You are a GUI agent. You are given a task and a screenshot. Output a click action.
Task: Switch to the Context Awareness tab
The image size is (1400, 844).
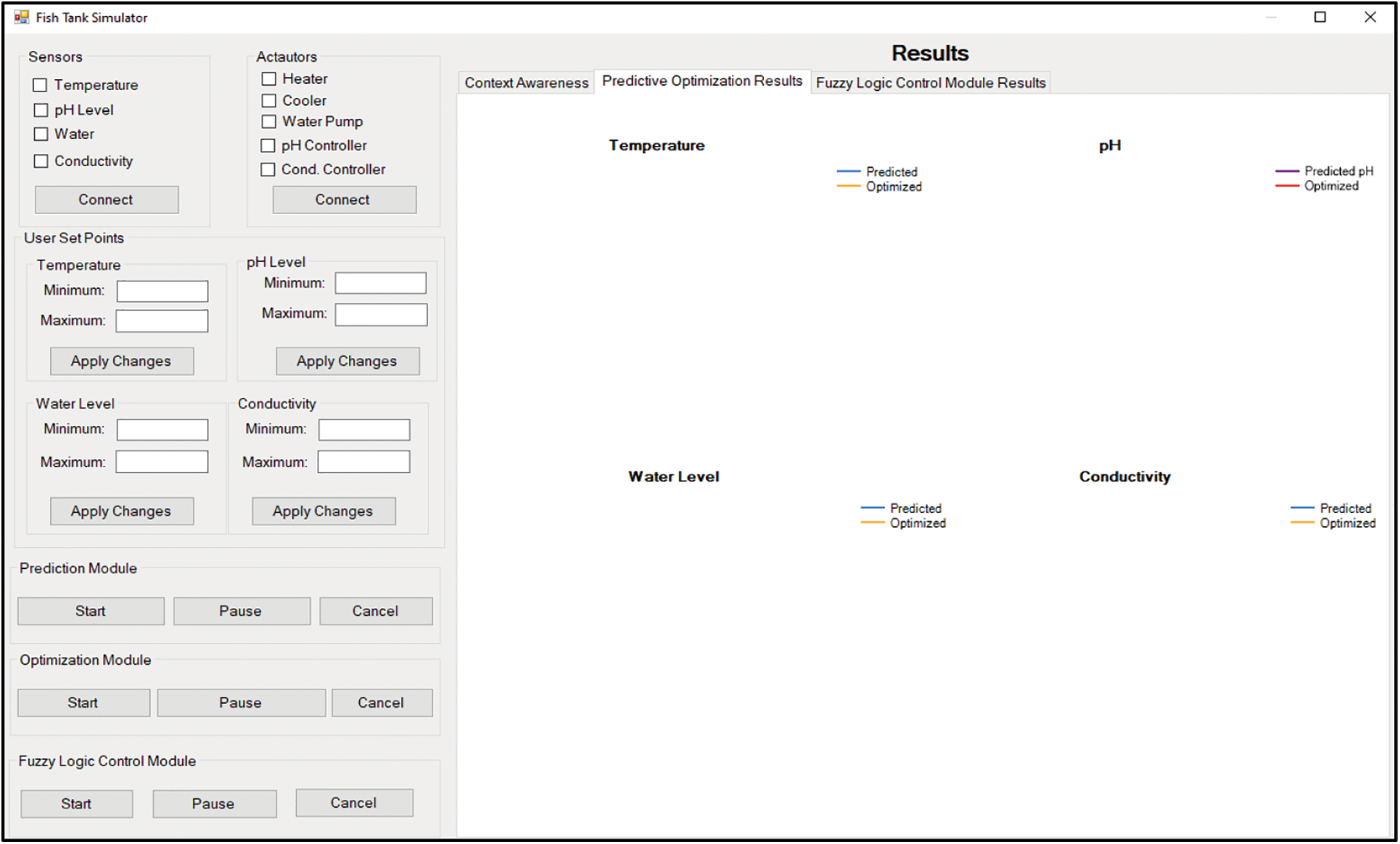click(526, 83)
